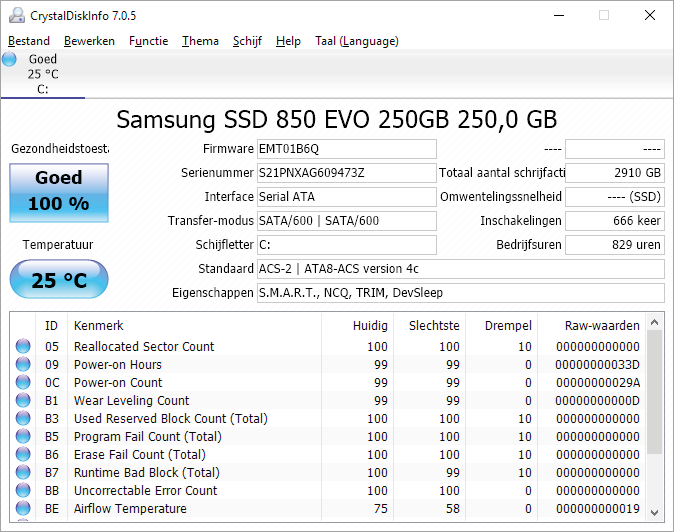Click the SMART list vertical scrollbar thumb
Screen dimensions: 674x532
(x=655, y=392)
